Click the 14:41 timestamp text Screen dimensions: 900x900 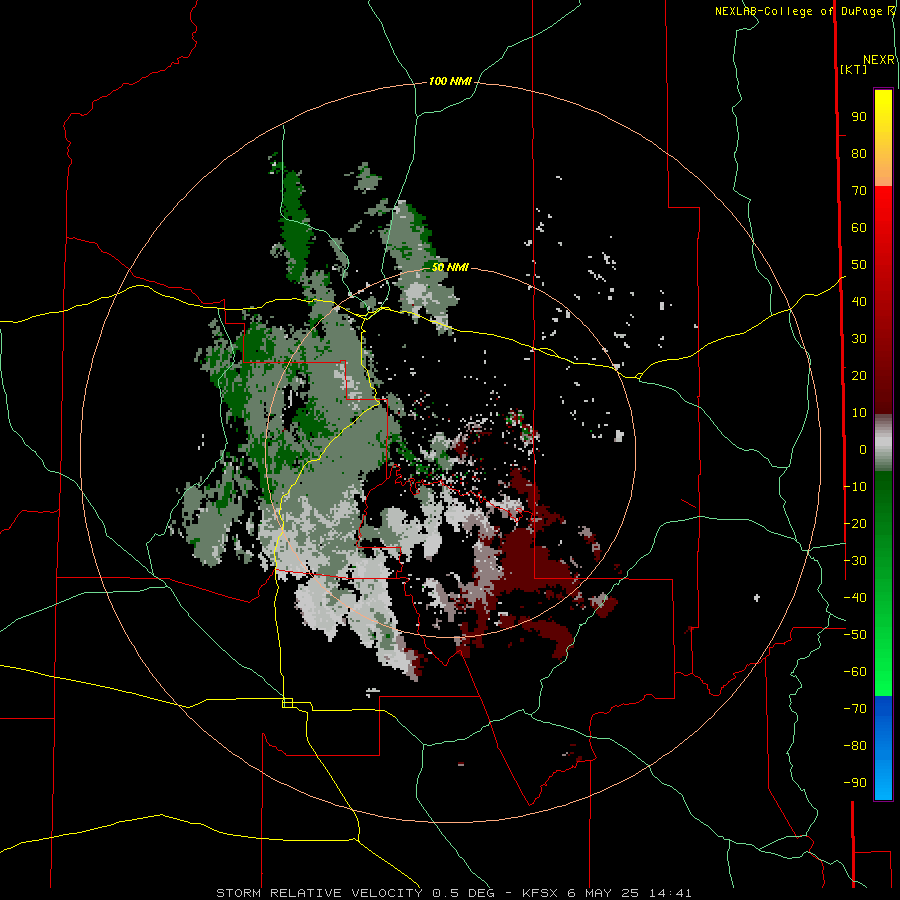[x=670, y=893]
